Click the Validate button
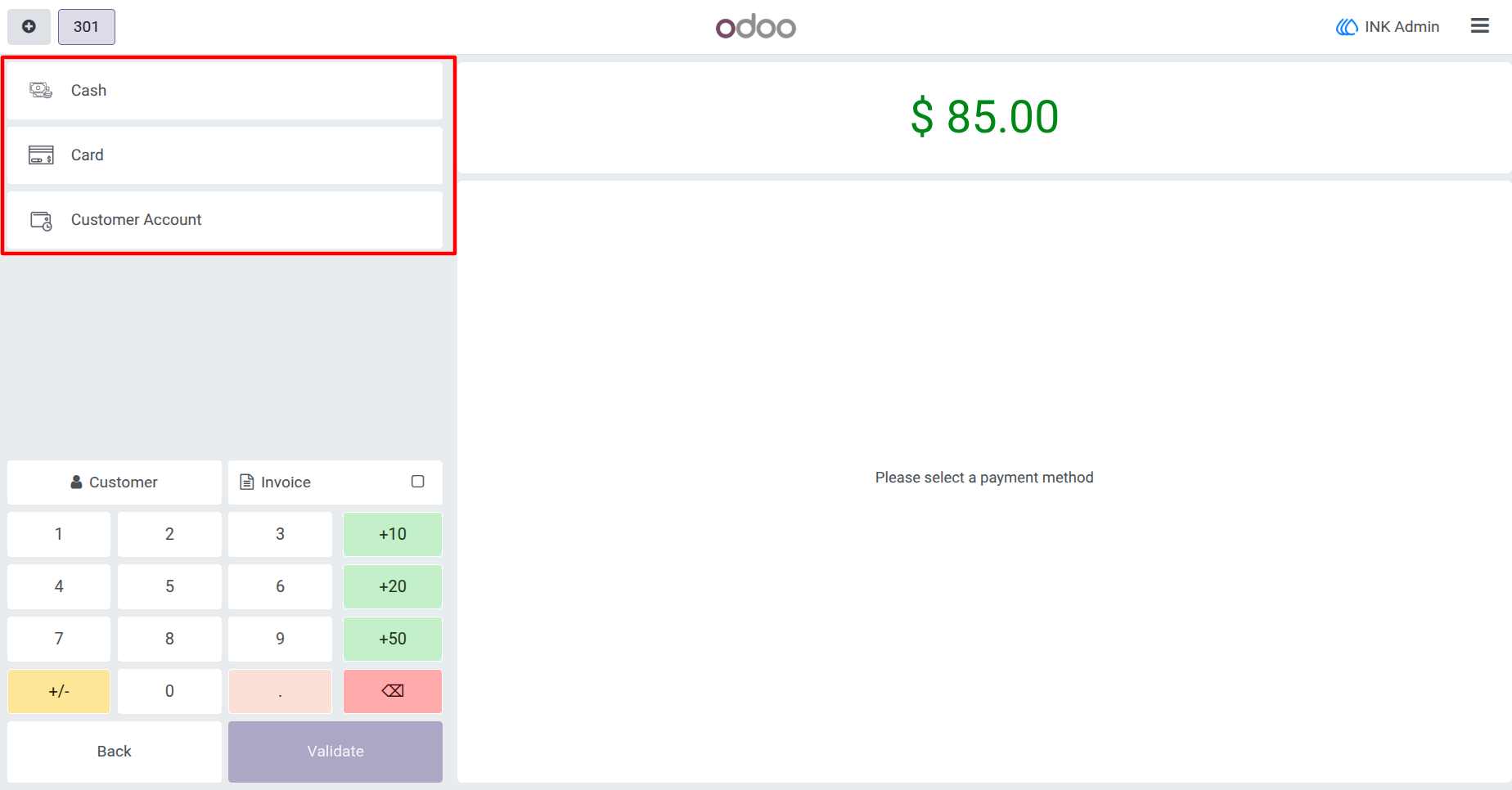1512x790 pixels. click(335, 752)
